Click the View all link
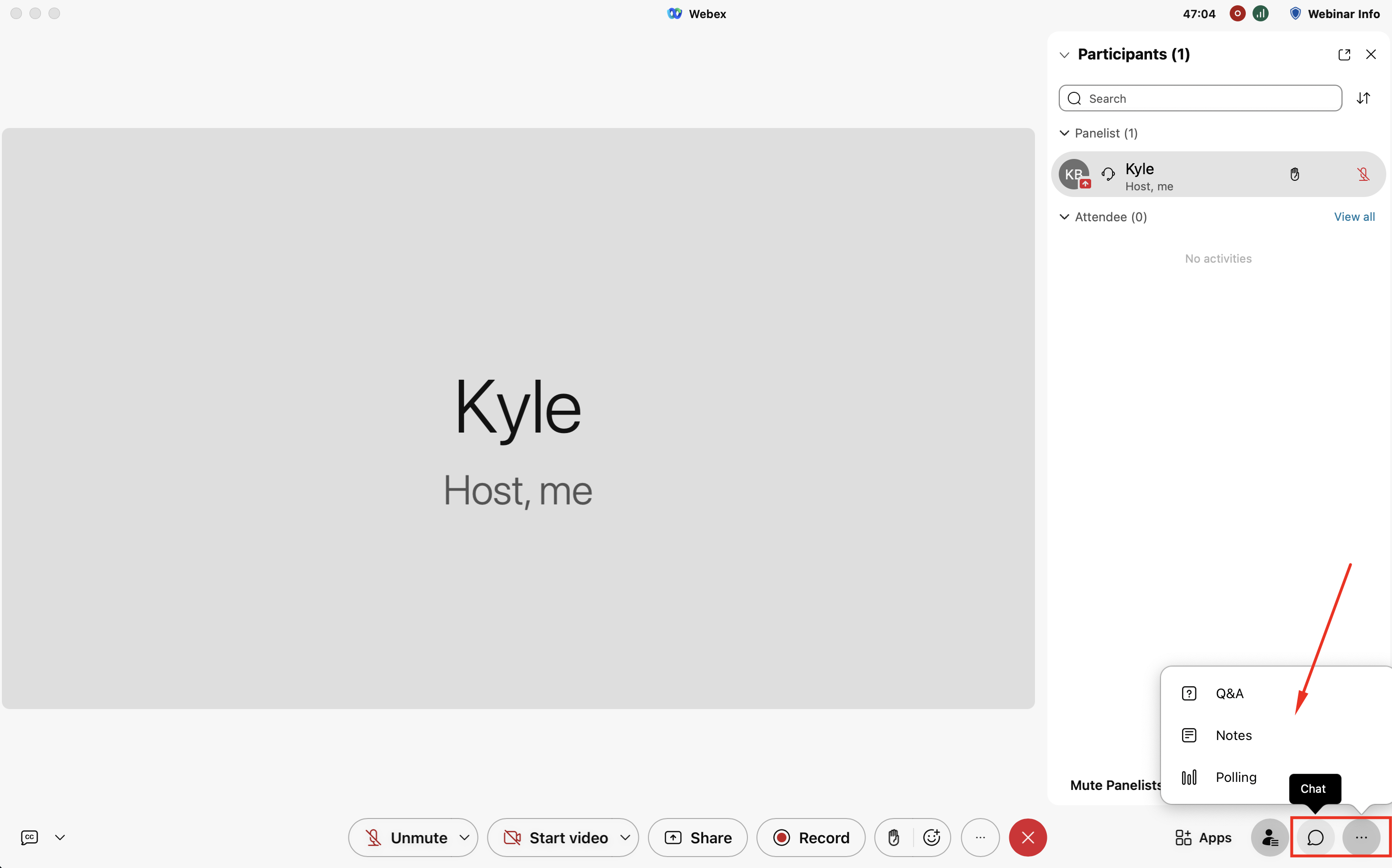This screenshot has width=1392, height=868. (x=1353, y=217)
